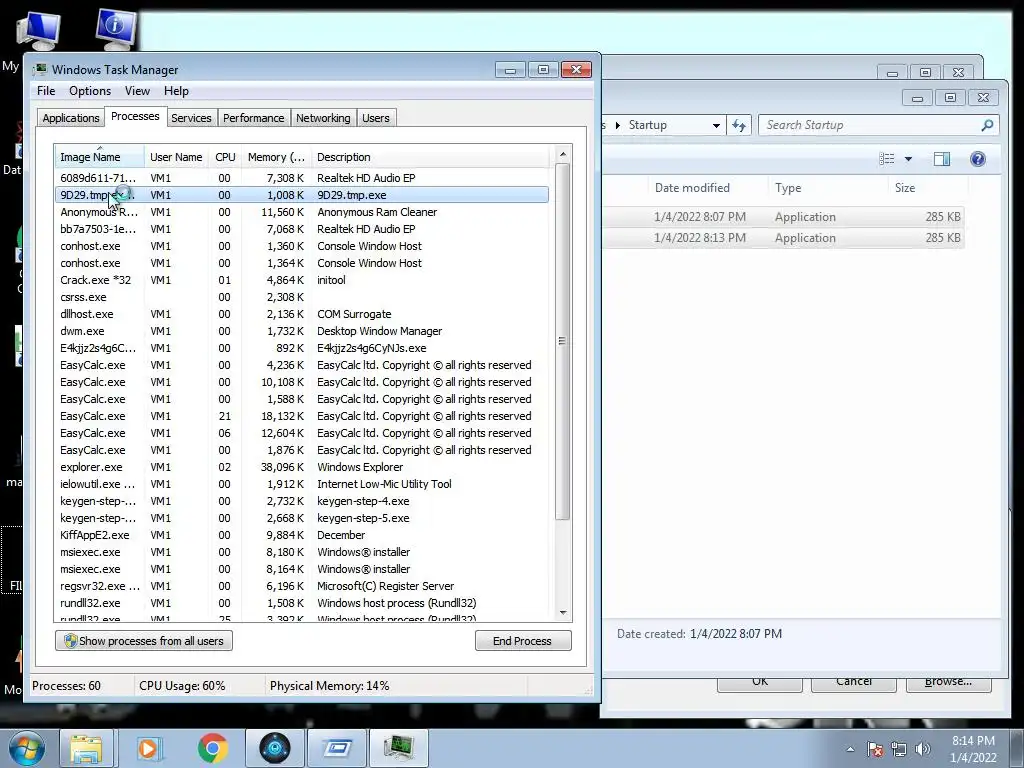1024x768 pixels.
Task: Open the View menu in Task Manager
Action: click(137, 91)
